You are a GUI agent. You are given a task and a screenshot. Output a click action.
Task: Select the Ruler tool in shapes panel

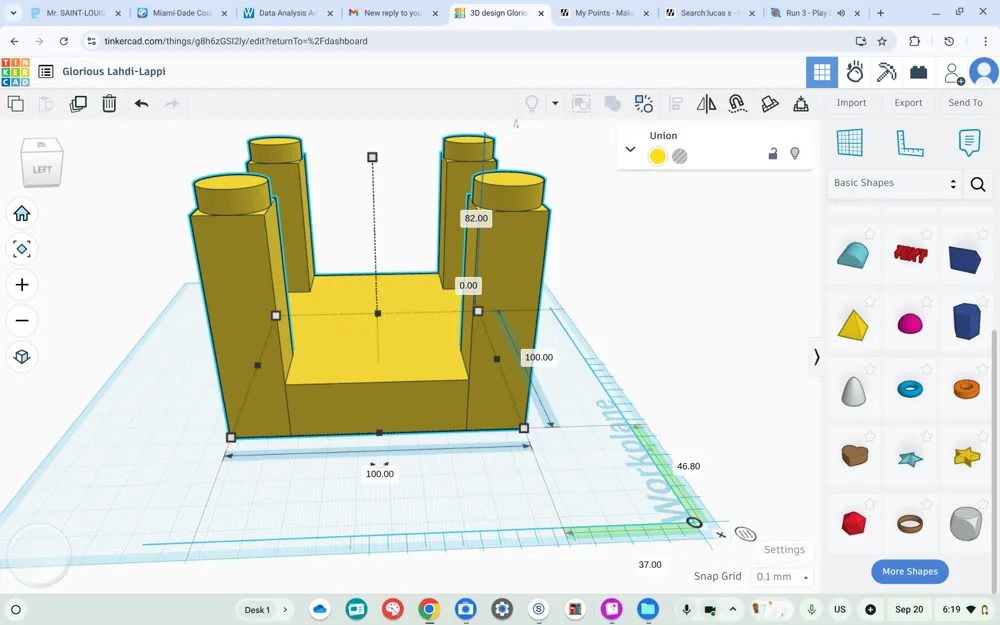coord(909,142)
